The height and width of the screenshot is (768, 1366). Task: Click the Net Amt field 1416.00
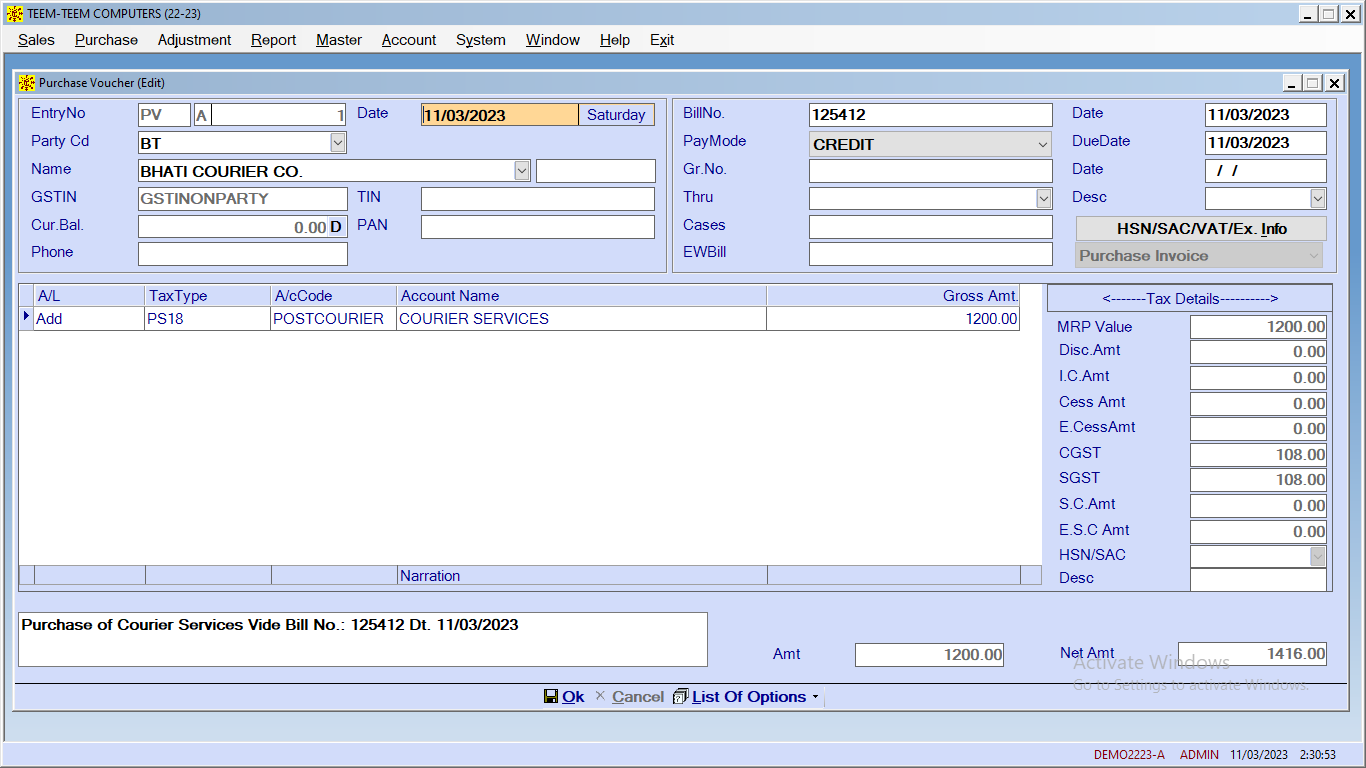click(1252, 654)
